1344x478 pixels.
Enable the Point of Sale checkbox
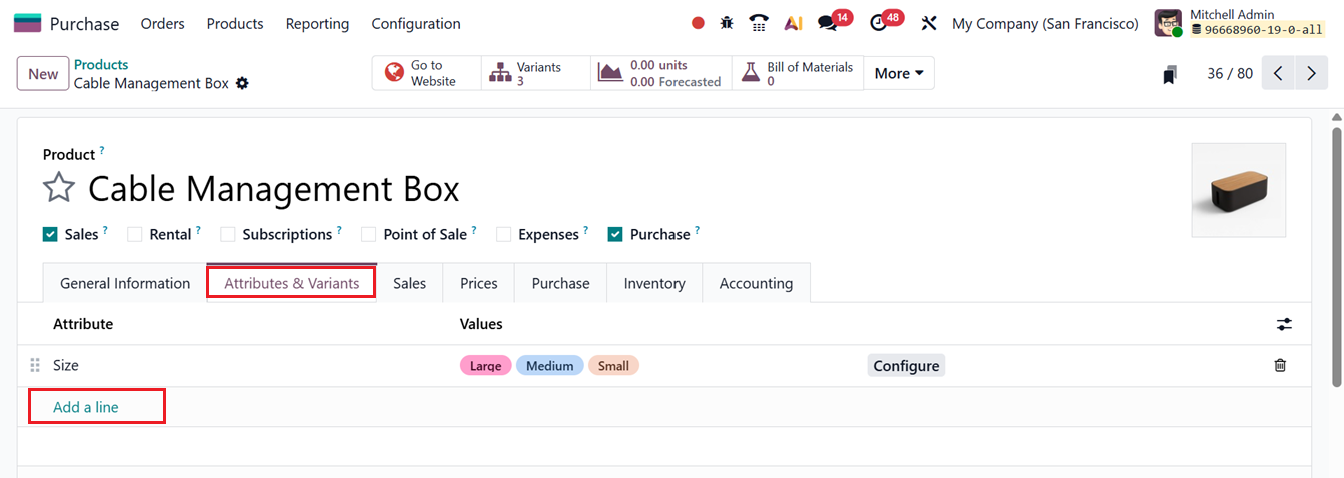pos(369,235)
